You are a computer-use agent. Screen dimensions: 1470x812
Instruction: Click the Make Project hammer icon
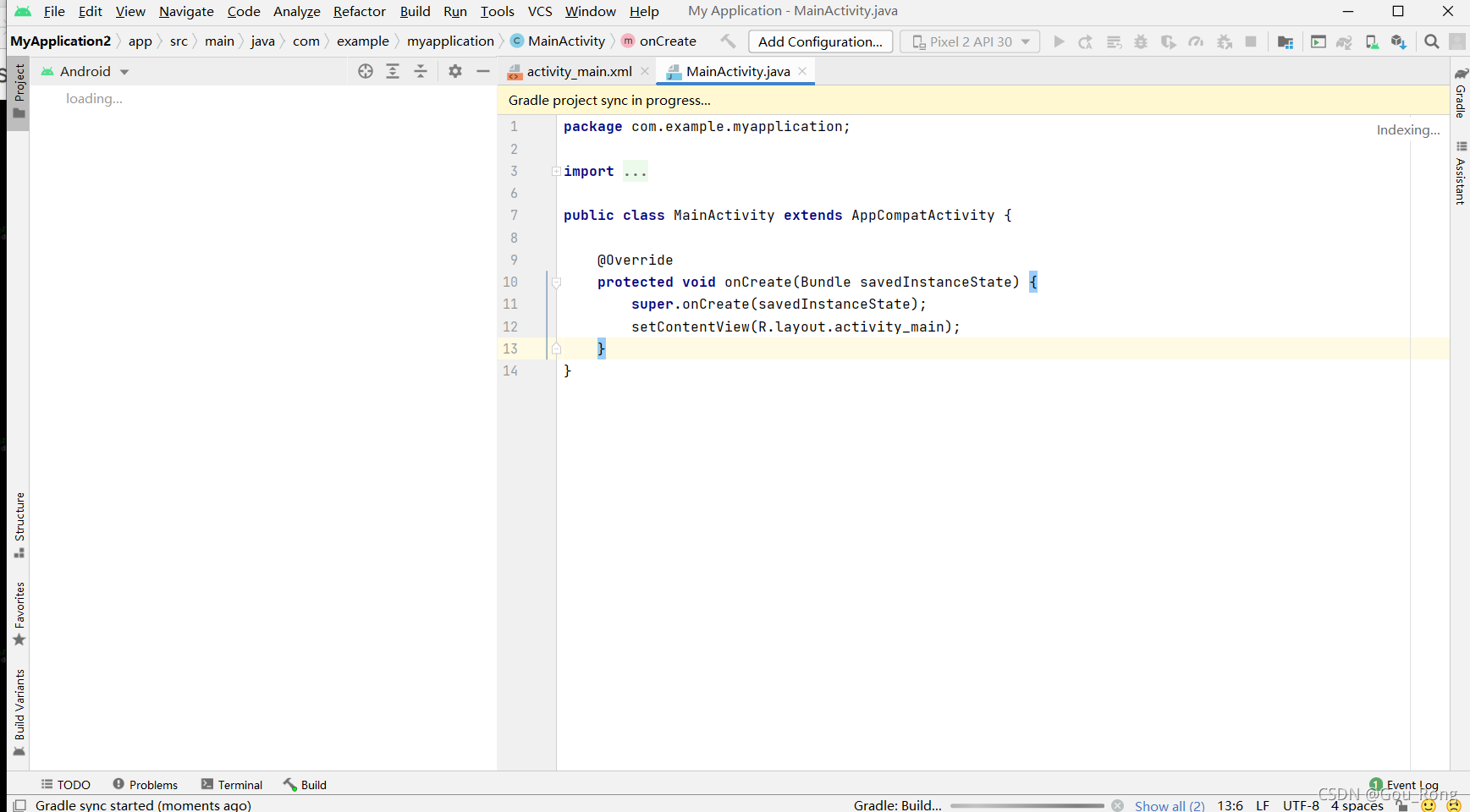[x=728, y=41]
